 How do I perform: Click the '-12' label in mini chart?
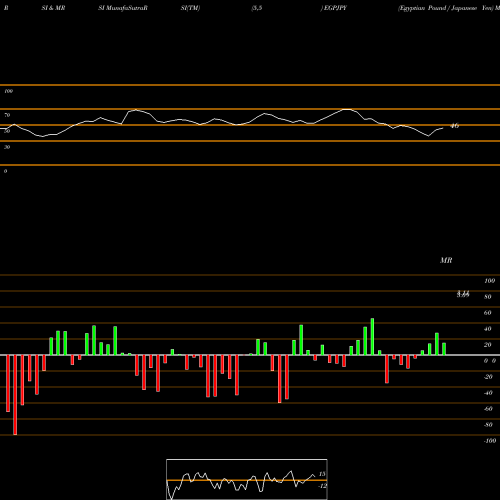tap(322, 486)
